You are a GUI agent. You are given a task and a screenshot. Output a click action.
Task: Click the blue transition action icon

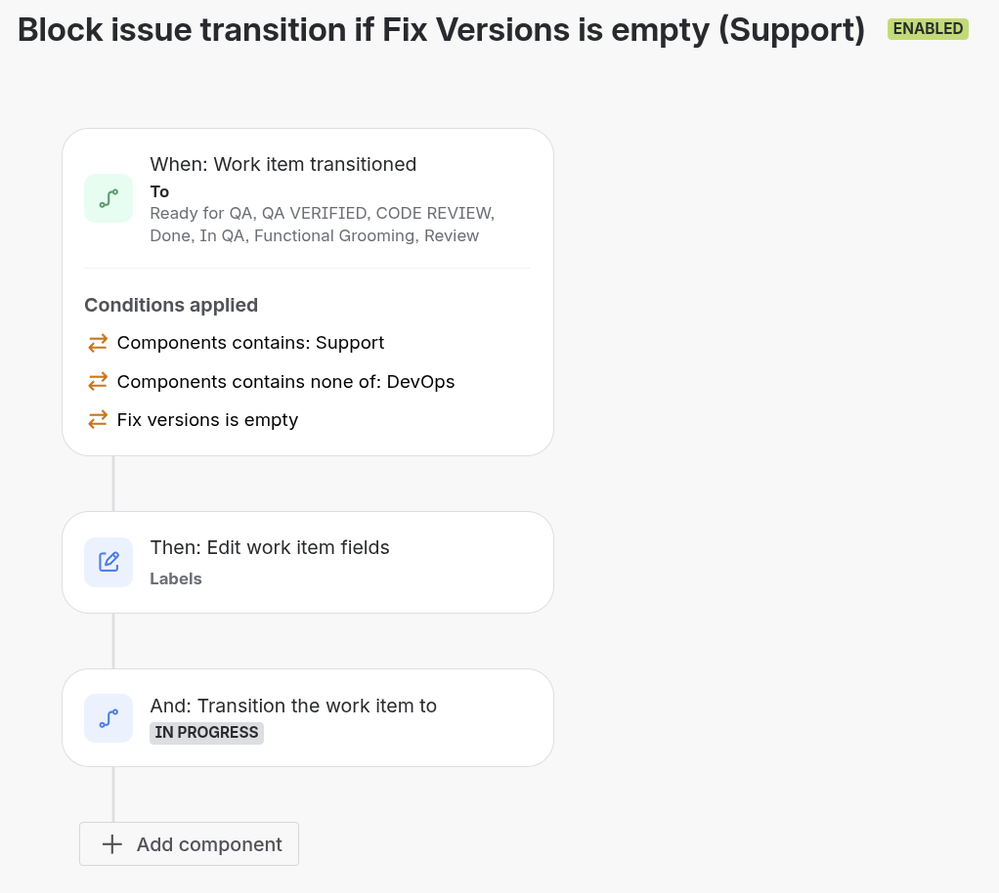tap(108, 718)
